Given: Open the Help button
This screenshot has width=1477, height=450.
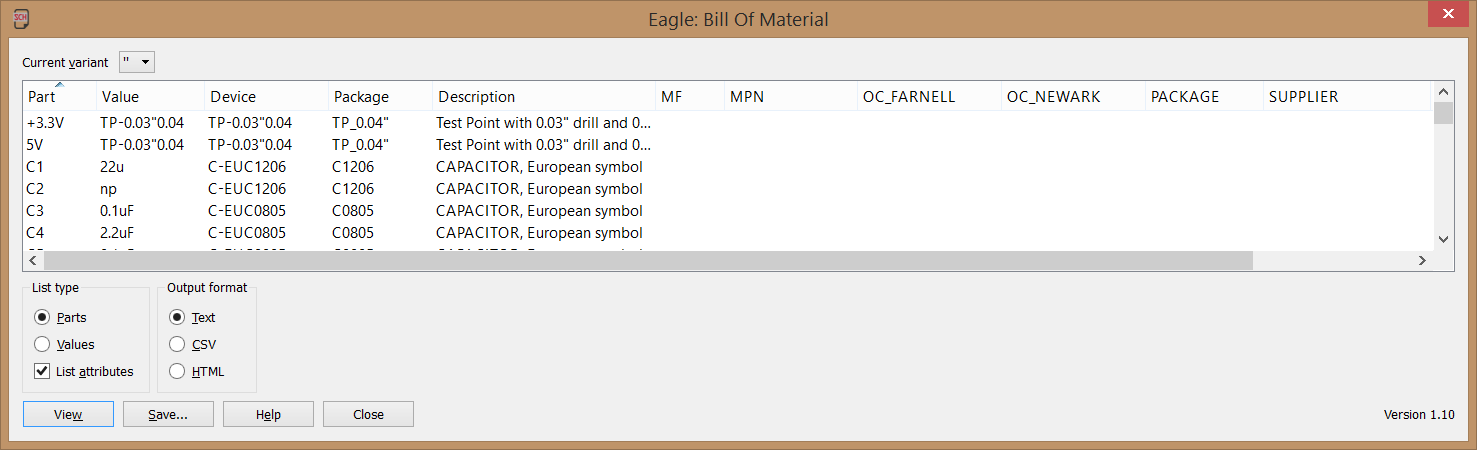Looking at the screenshot, I should tap(268, 414).
